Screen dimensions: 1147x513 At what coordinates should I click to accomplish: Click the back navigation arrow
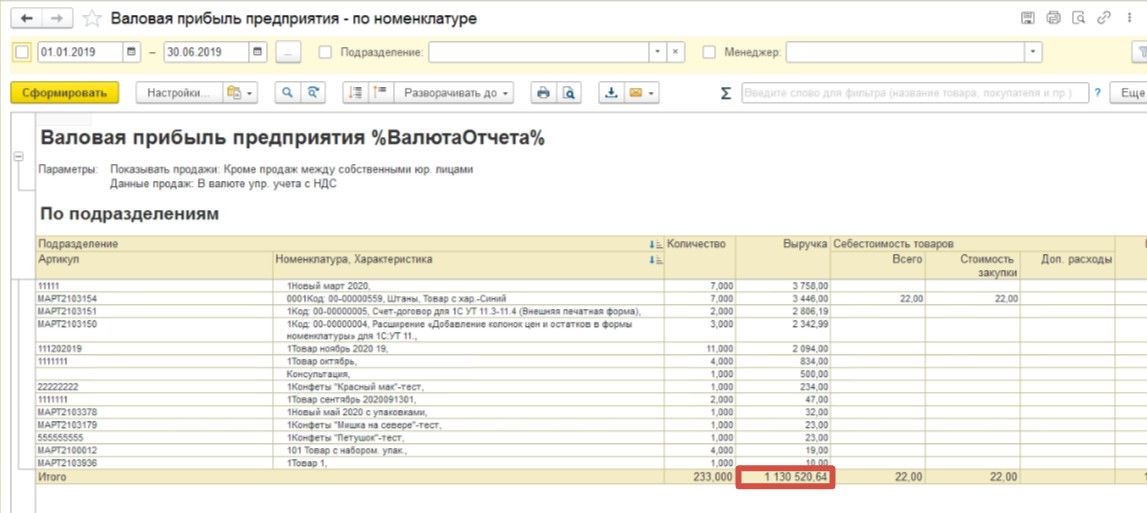(x=27, y=19)
